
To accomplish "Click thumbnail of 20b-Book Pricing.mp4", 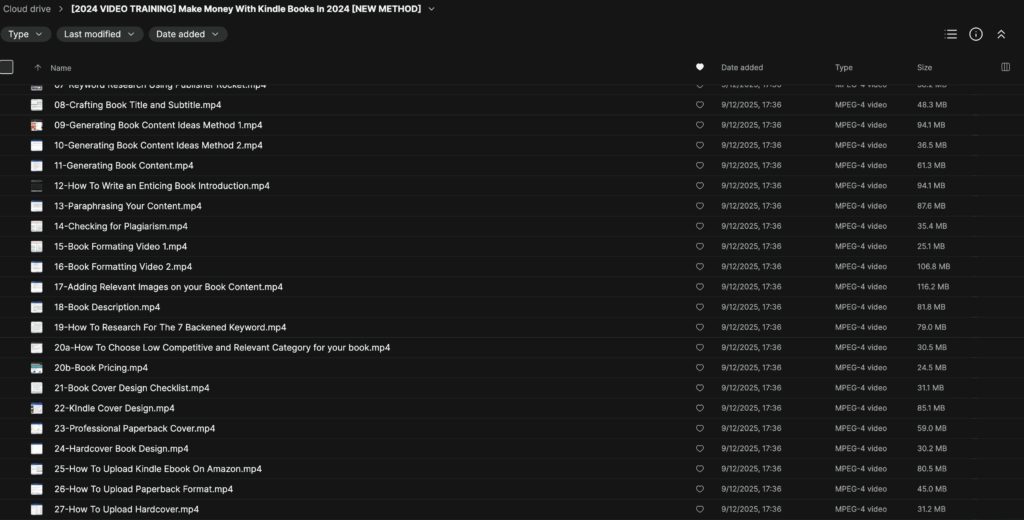I will click(x=37, y=368).
